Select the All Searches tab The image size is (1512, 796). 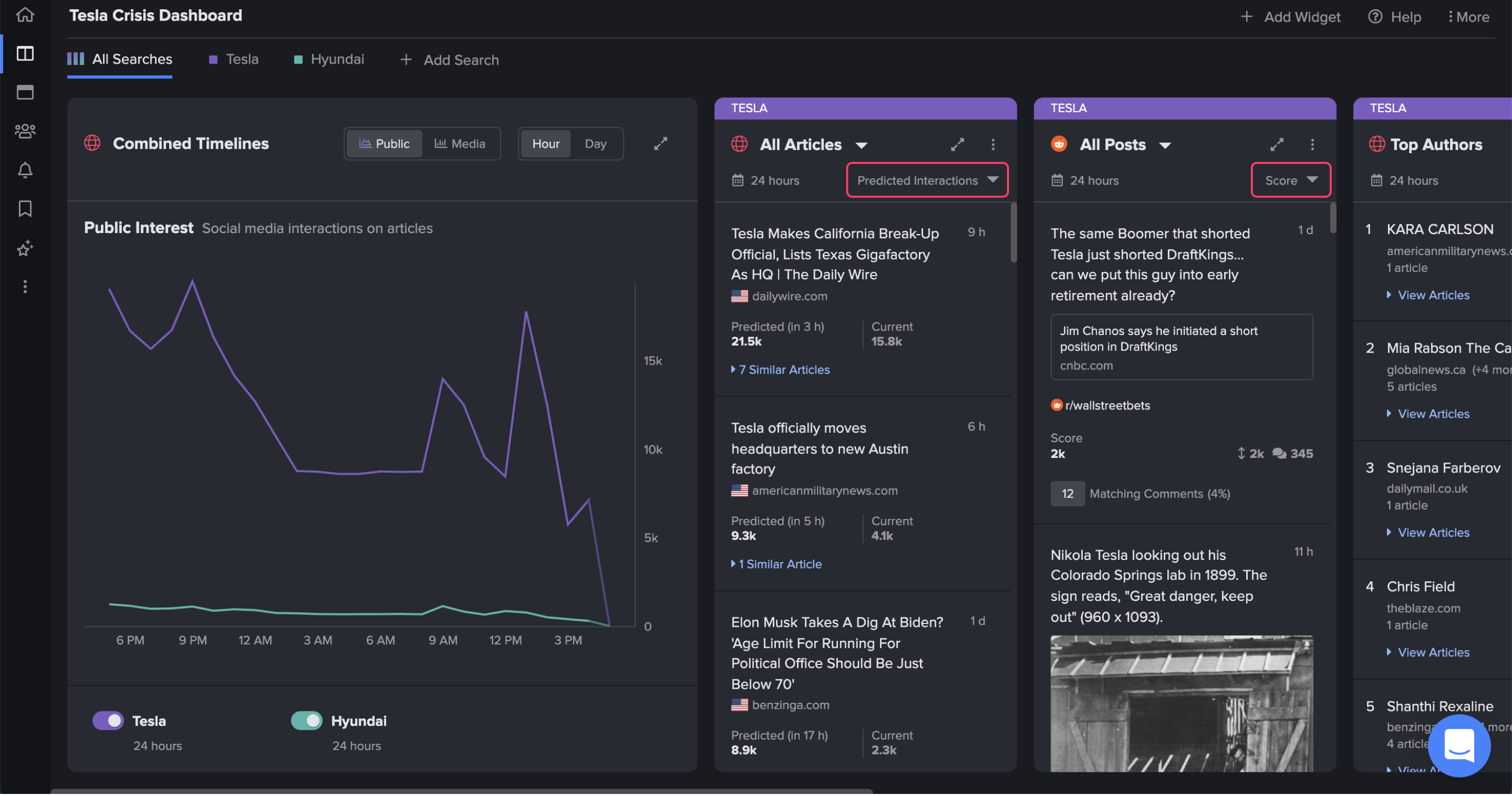tap(120, 59)
